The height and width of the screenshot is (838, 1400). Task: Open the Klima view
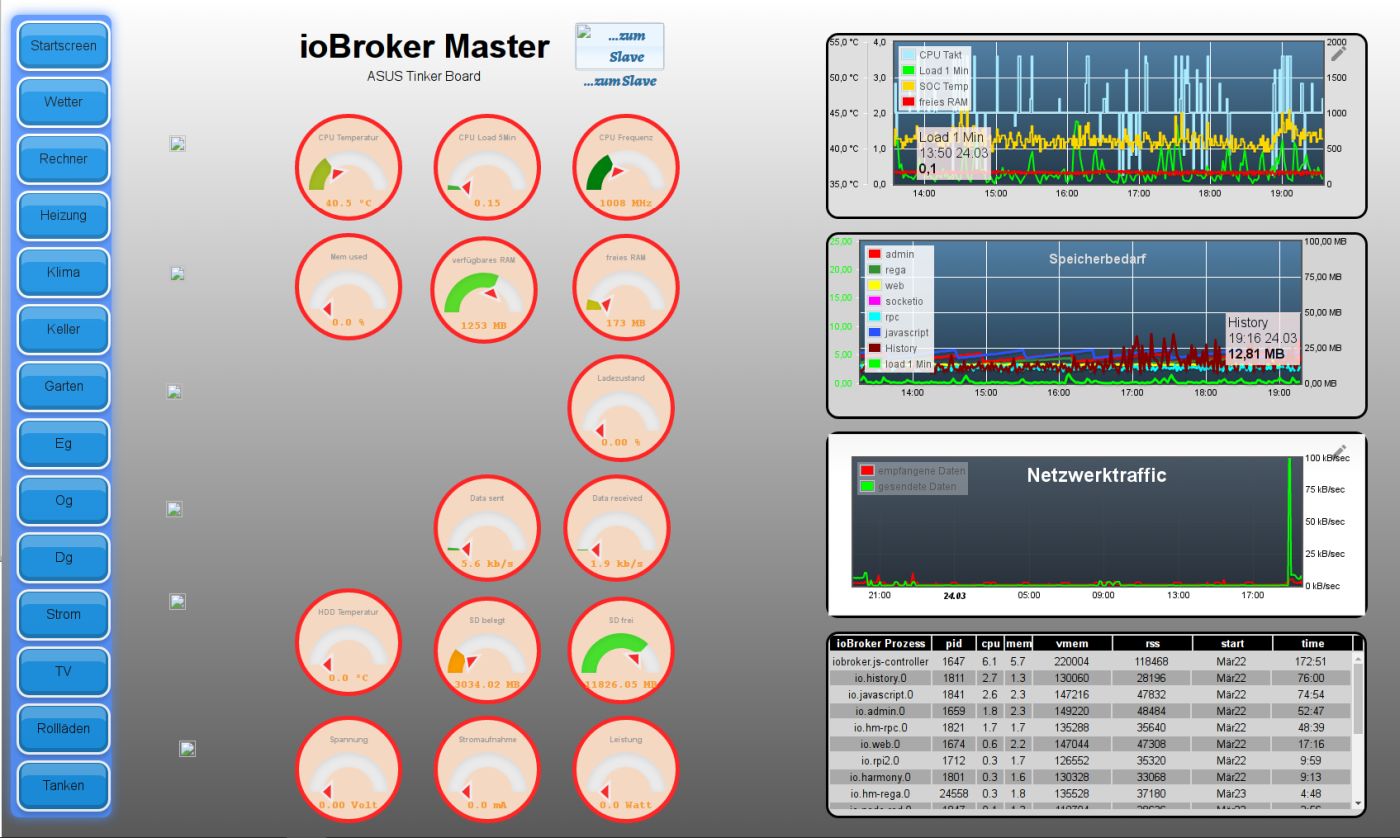pyautogui.click(x=63, y=272)
